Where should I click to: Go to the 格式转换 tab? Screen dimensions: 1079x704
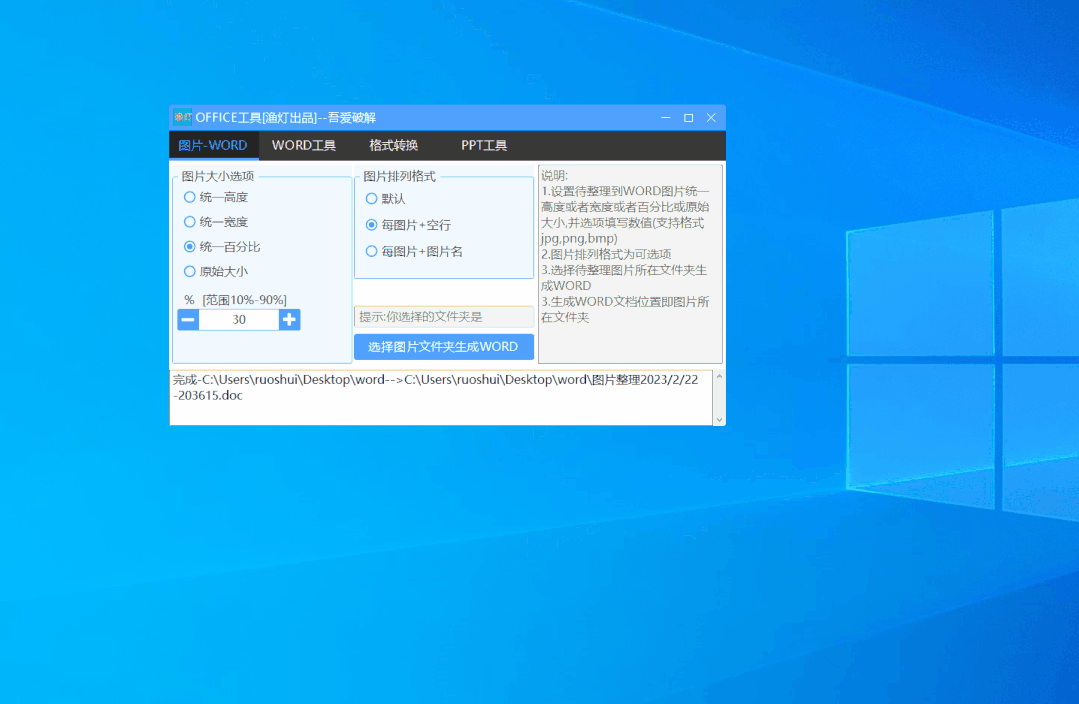pos(394,145)
